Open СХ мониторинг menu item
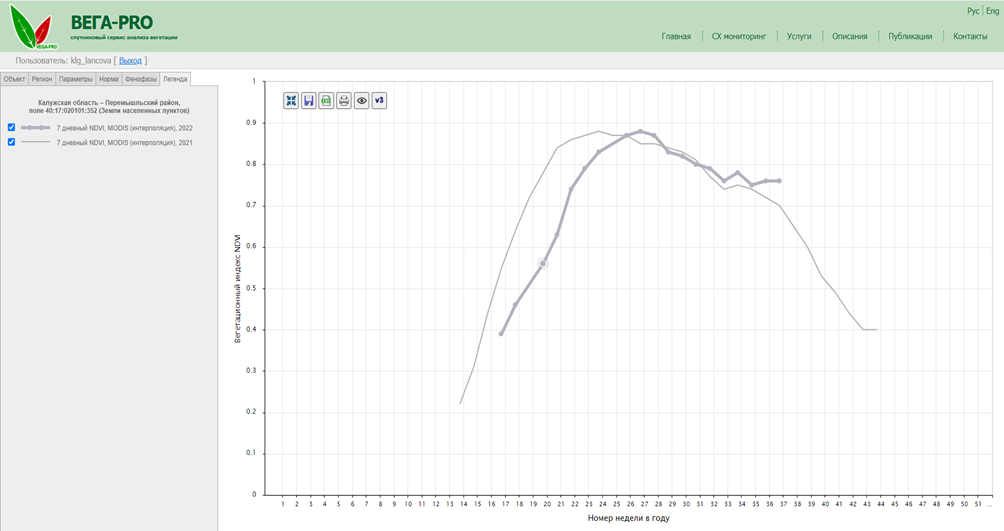The image size is (1004, 531). pyautogui.click(x=739, y=37)
